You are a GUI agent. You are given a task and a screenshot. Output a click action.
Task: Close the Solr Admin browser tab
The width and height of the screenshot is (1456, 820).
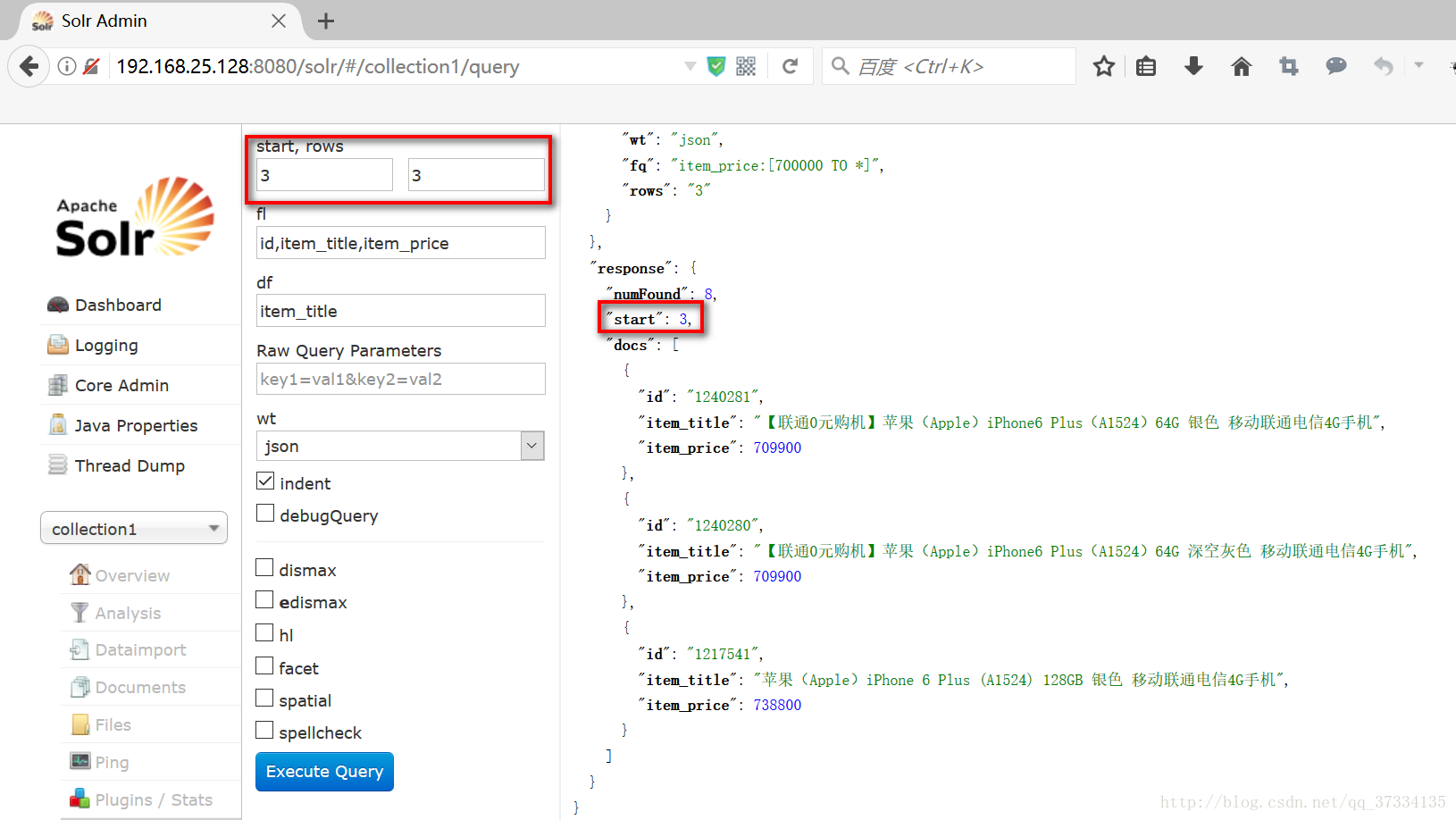(x=279, y=21)
